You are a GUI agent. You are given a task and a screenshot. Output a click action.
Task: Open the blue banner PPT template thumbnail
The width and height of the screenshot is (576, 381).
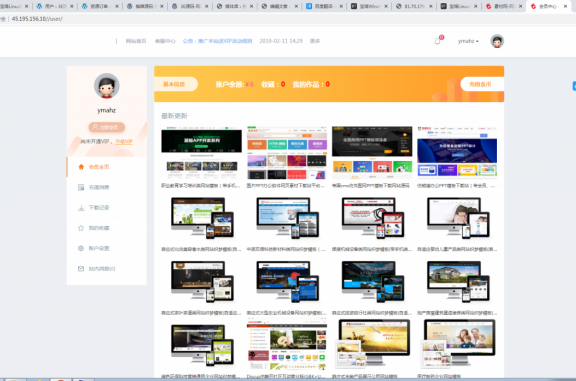[x=457, y=153]
